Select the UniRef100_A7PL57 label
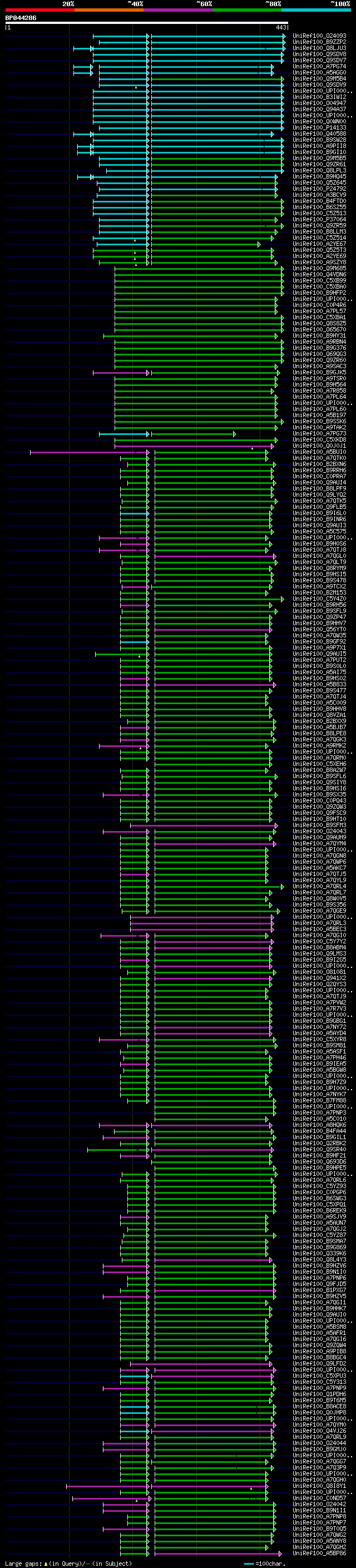The image size is (356, 1568). tap(319, 311)
